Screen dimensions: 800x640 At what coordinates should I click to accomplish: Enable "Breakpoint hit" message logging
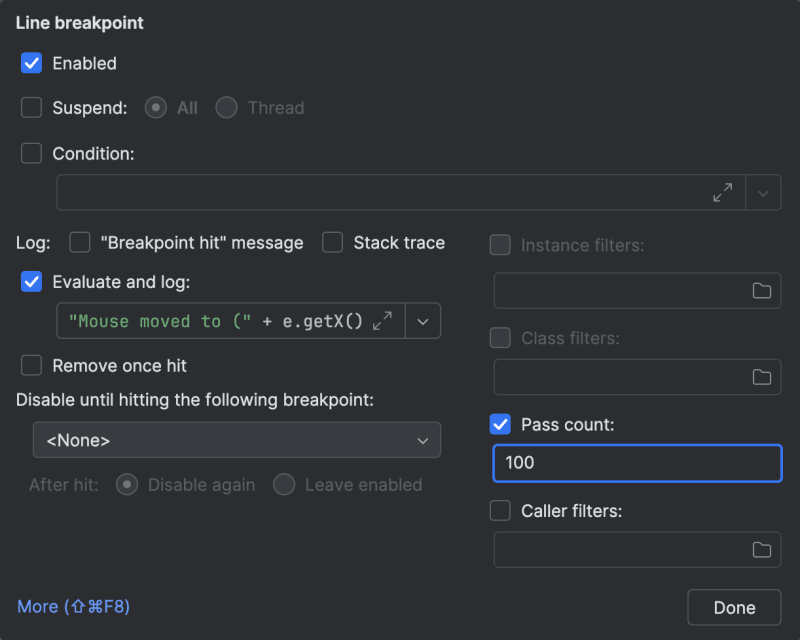pyautogui.click(x=80, y=242)
